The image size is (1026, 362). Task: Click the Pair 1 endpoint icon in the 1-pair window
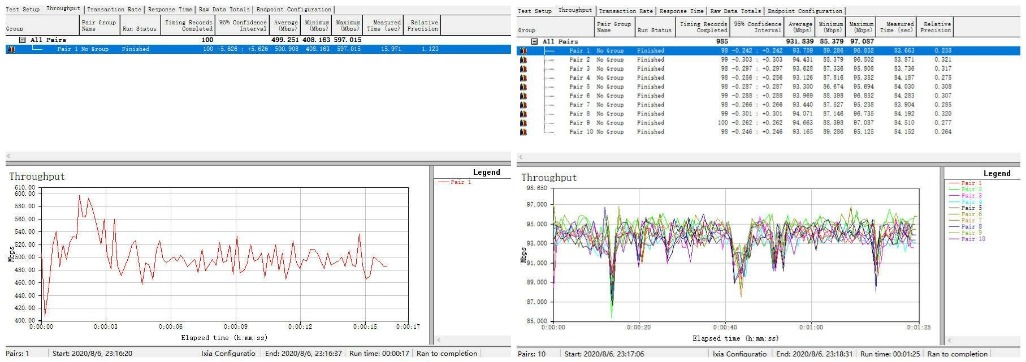click(x=11, y=49)
